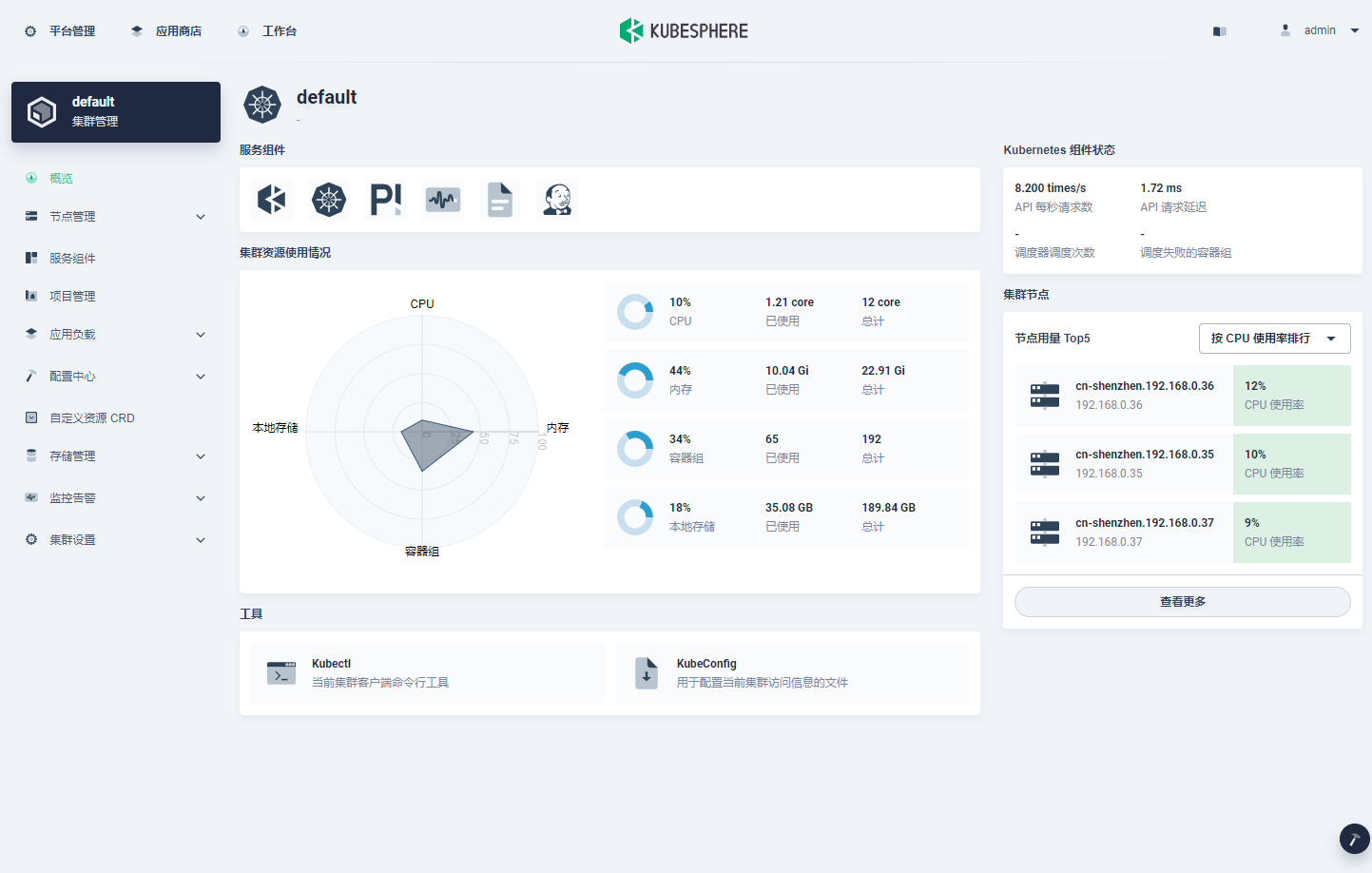
Task: Click the 服务组件 sidebar icon
Action: [x=31, y=258]
